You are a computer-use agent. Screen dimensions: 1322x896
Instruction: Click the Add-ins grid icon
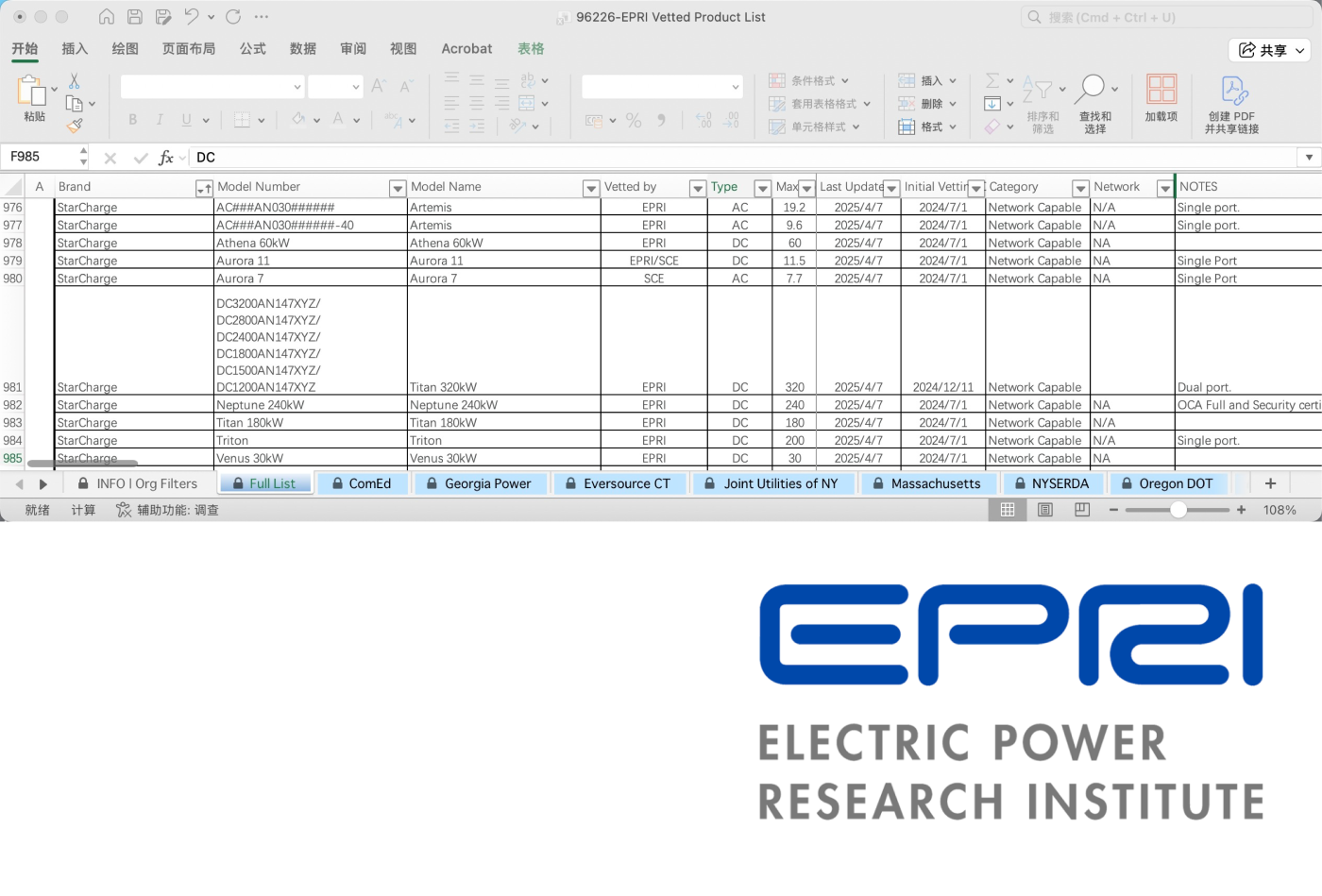pyautogui.click(x=1161, y=91)
